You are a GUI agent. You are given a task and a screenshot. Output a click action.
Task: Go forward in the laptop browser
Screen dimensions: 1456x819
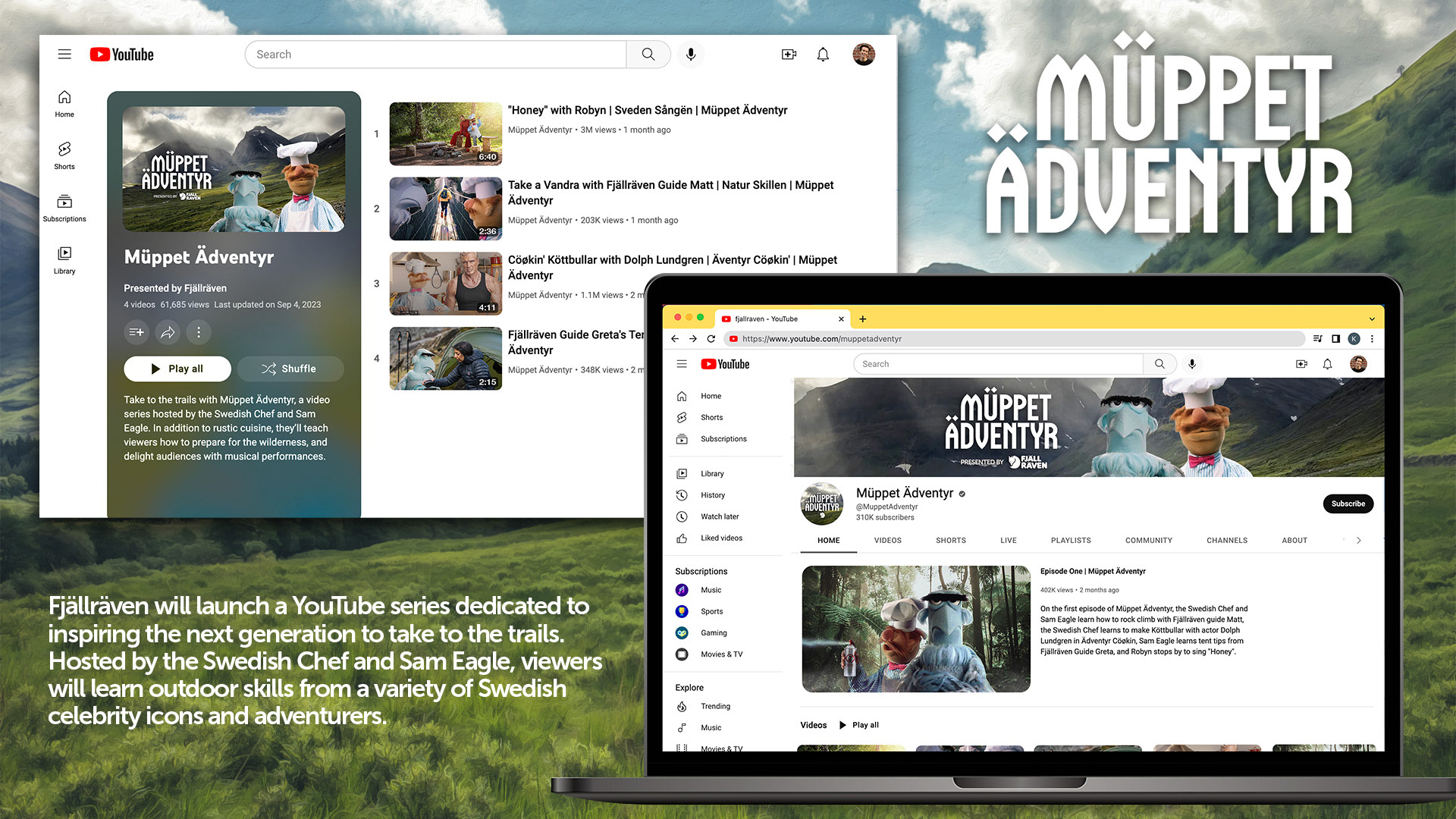[693, 339]
